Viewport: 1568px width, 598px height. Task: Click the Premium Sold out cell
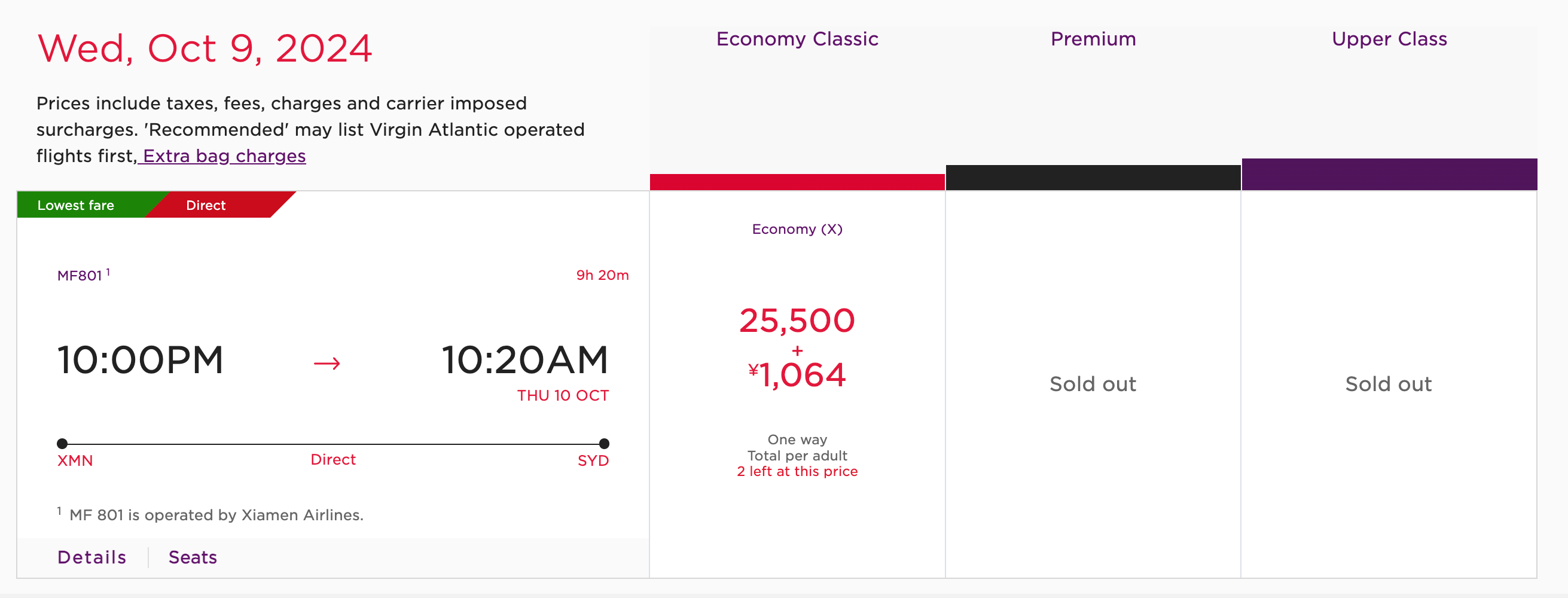[1093, 384]
